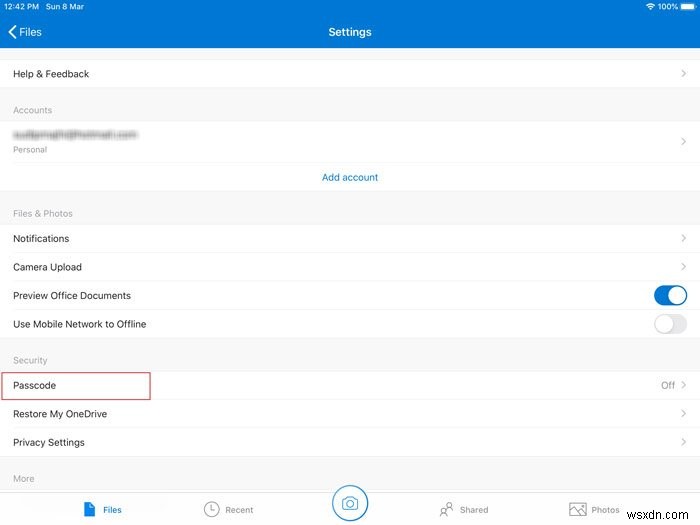
Task: Tap the Preview Office Documents label
Action: click(x=72, y=296)
